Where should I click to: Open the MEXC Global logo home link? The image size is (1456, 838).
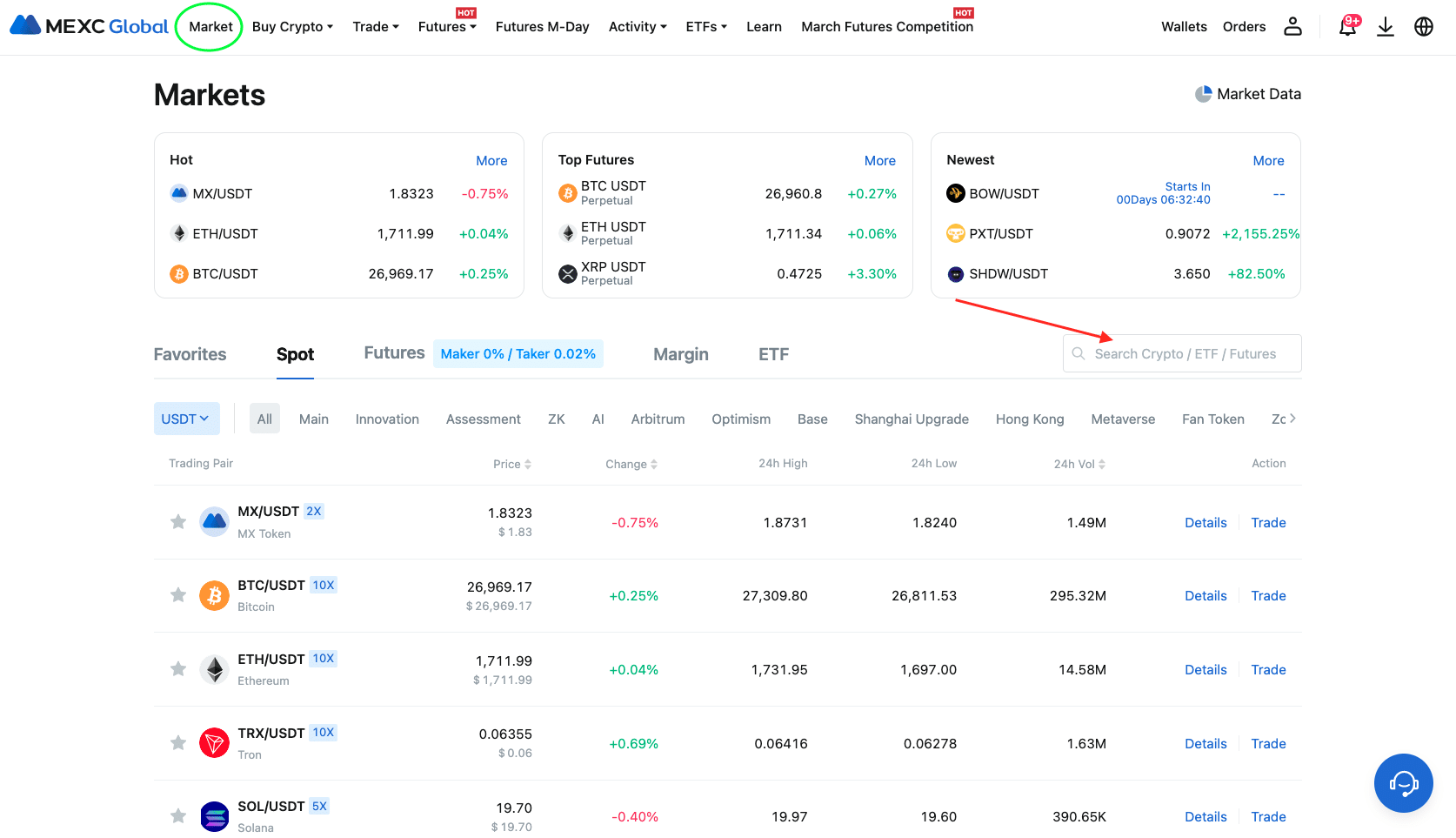(x=89, y=26)
